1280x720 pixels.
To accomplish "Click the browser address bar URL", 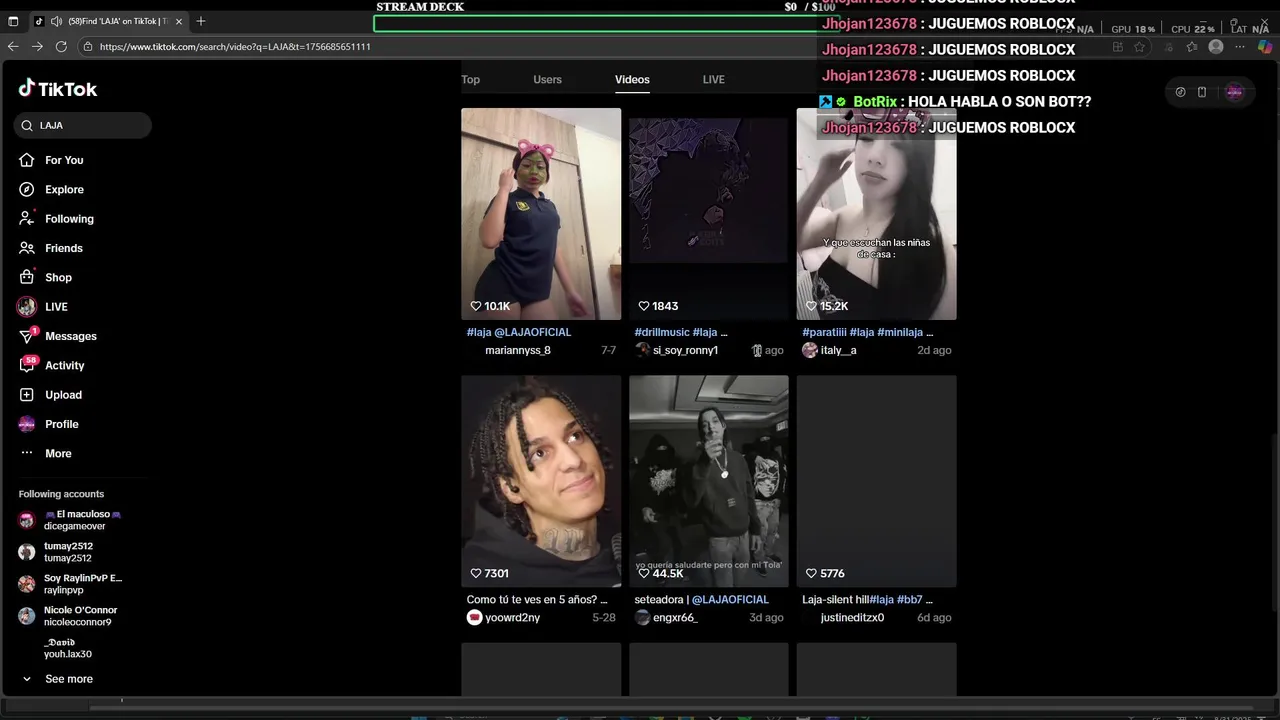I will 235,47.
